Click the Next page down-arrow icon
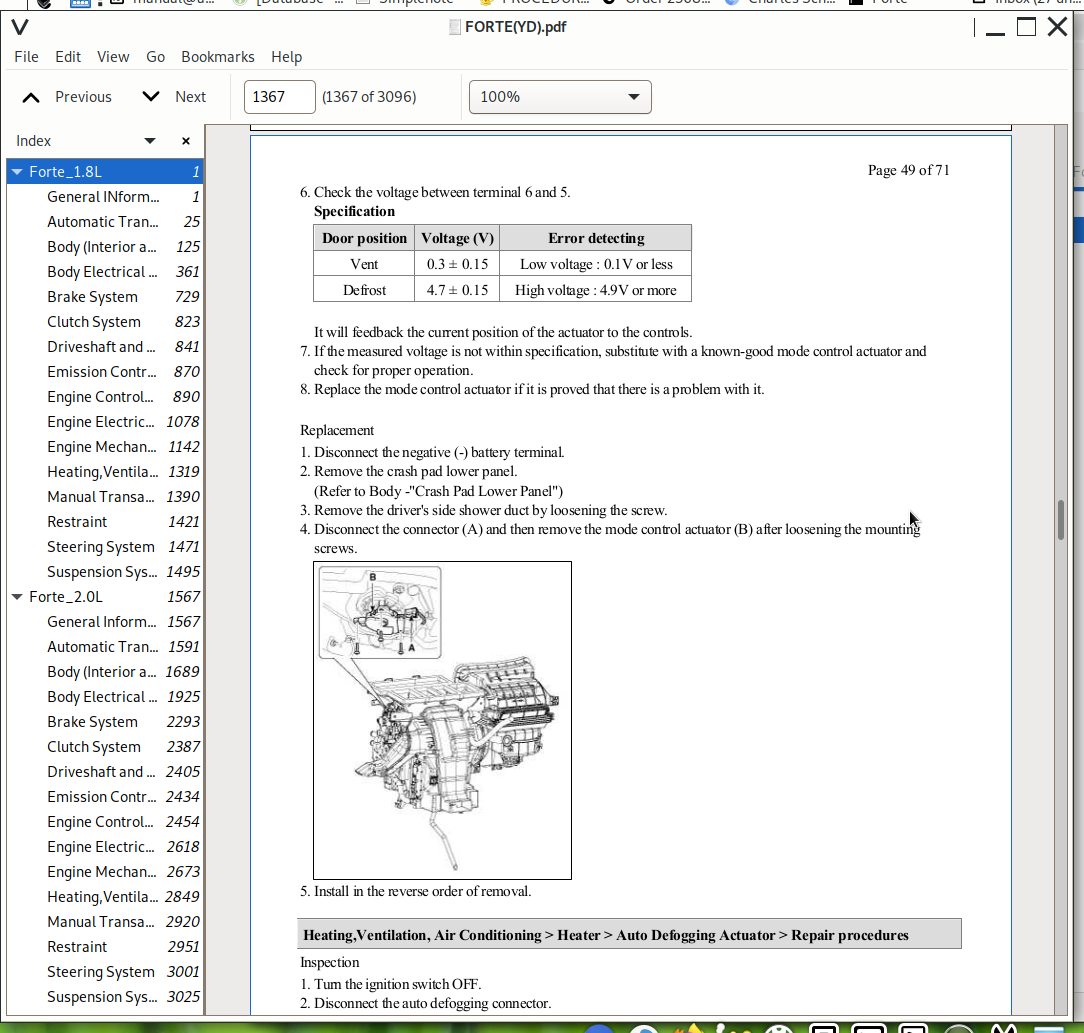This screenshot has height=1033, width=1084. (x=151, y=97)
